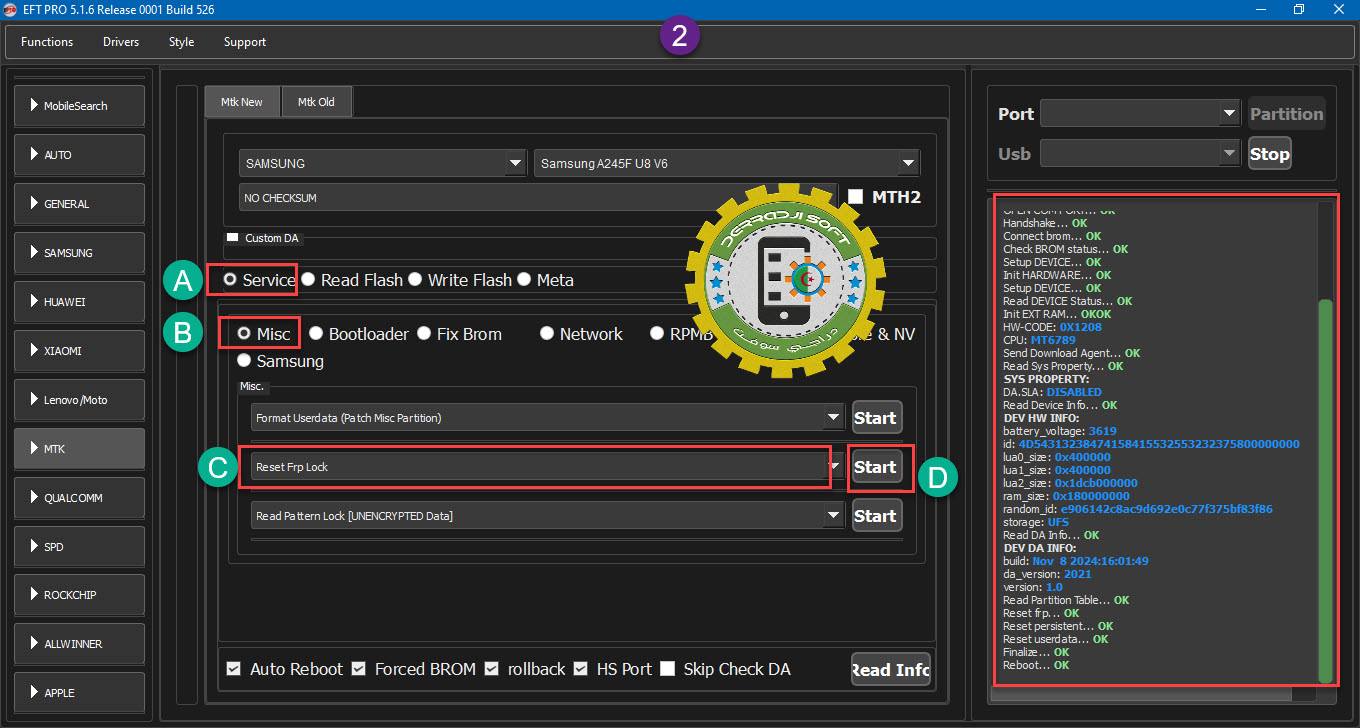
Task: Click the Partition button
Action: [1286, 114]
